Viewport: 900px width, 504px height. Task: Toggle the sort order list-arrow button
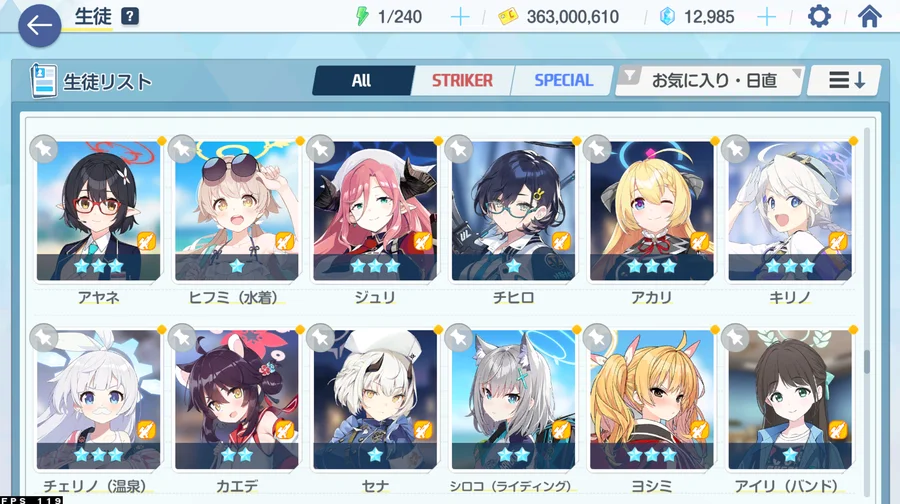pyautogui.click(x=845, y=81)
